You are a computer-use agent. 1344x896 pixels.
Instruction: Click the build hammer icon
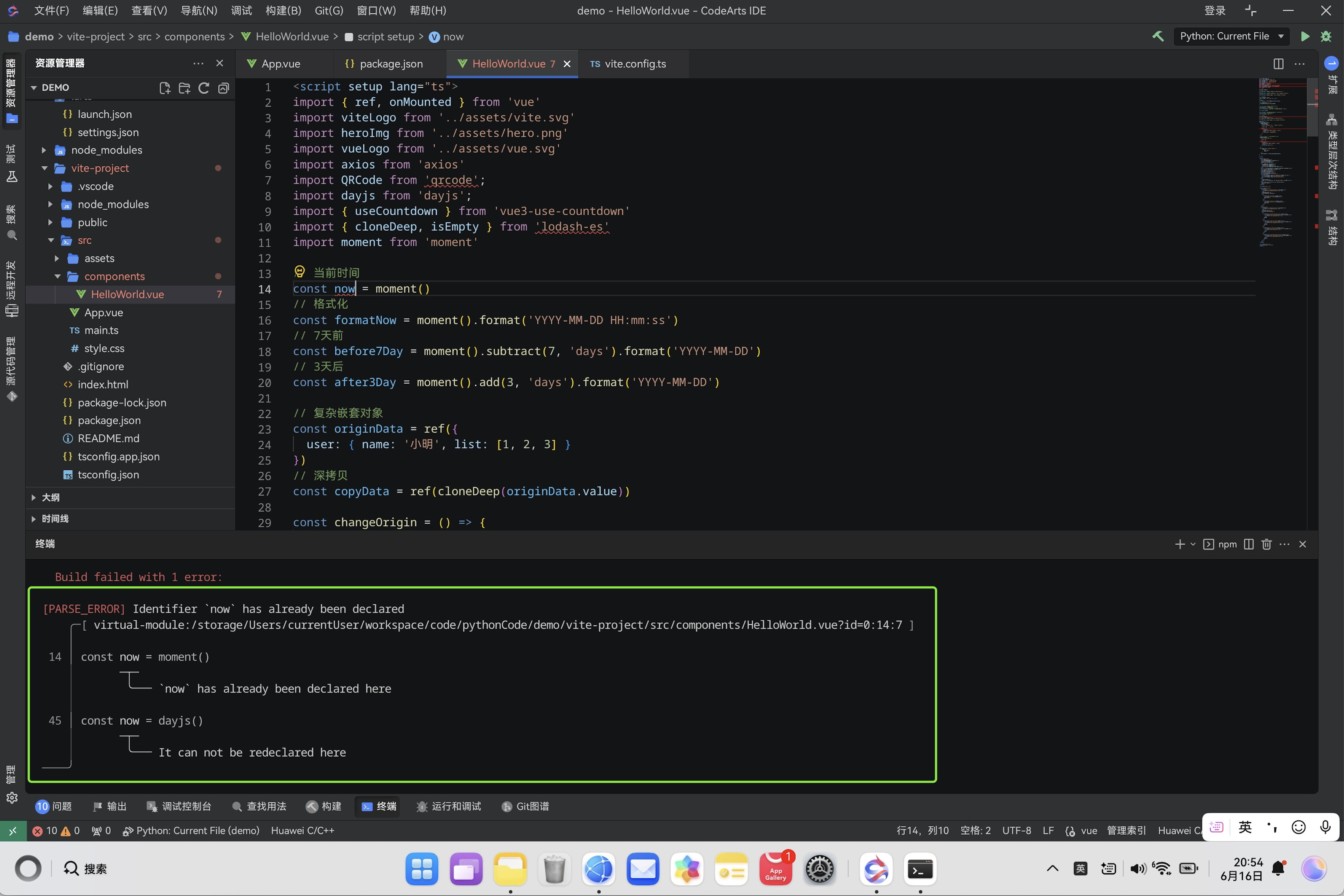click(1158, 36)
